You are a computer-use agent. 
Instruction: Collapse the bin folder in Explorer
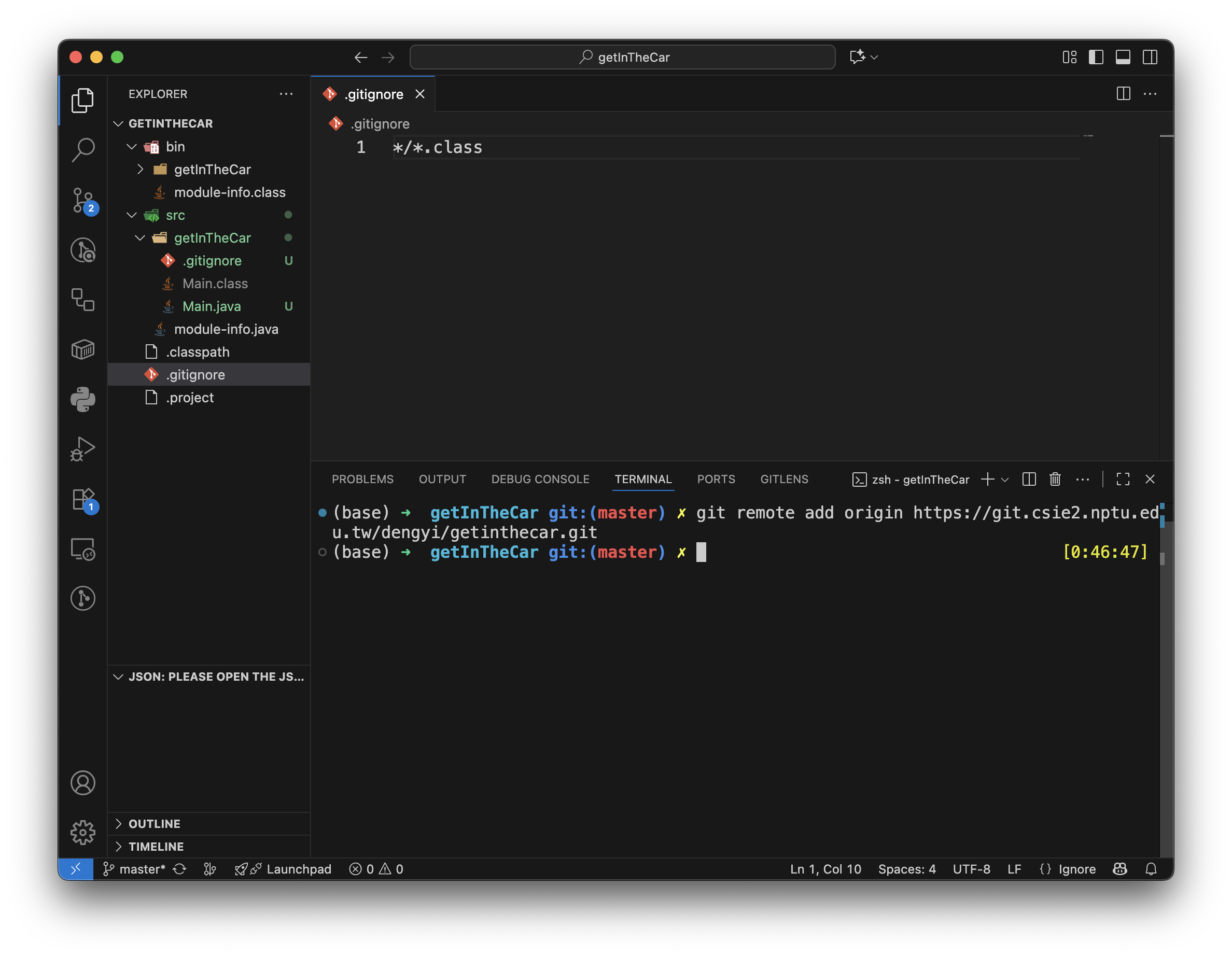coord(132,147)
